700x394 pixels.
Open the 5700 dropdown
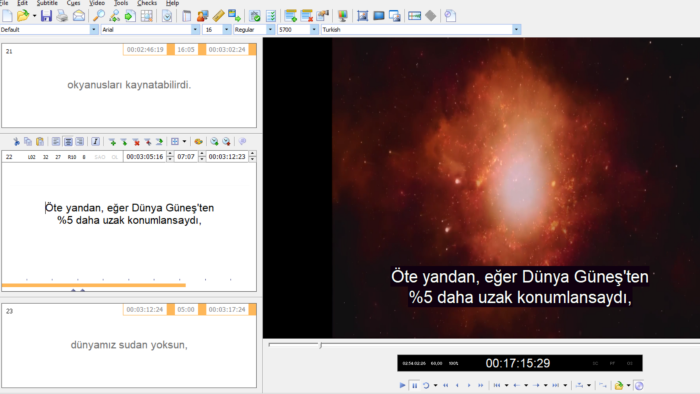(x=314, y=29)
